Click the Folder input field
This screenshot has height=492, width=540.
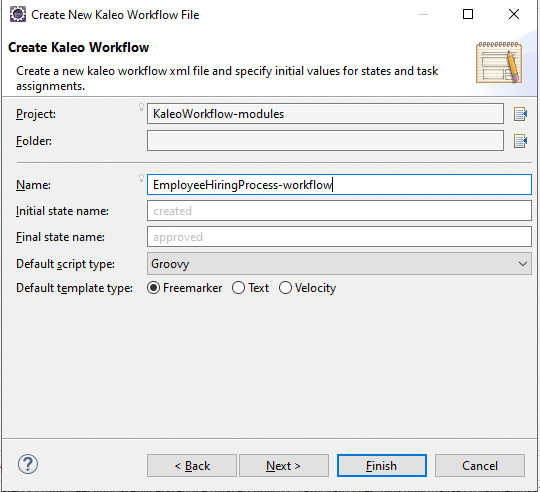[325, 140]
